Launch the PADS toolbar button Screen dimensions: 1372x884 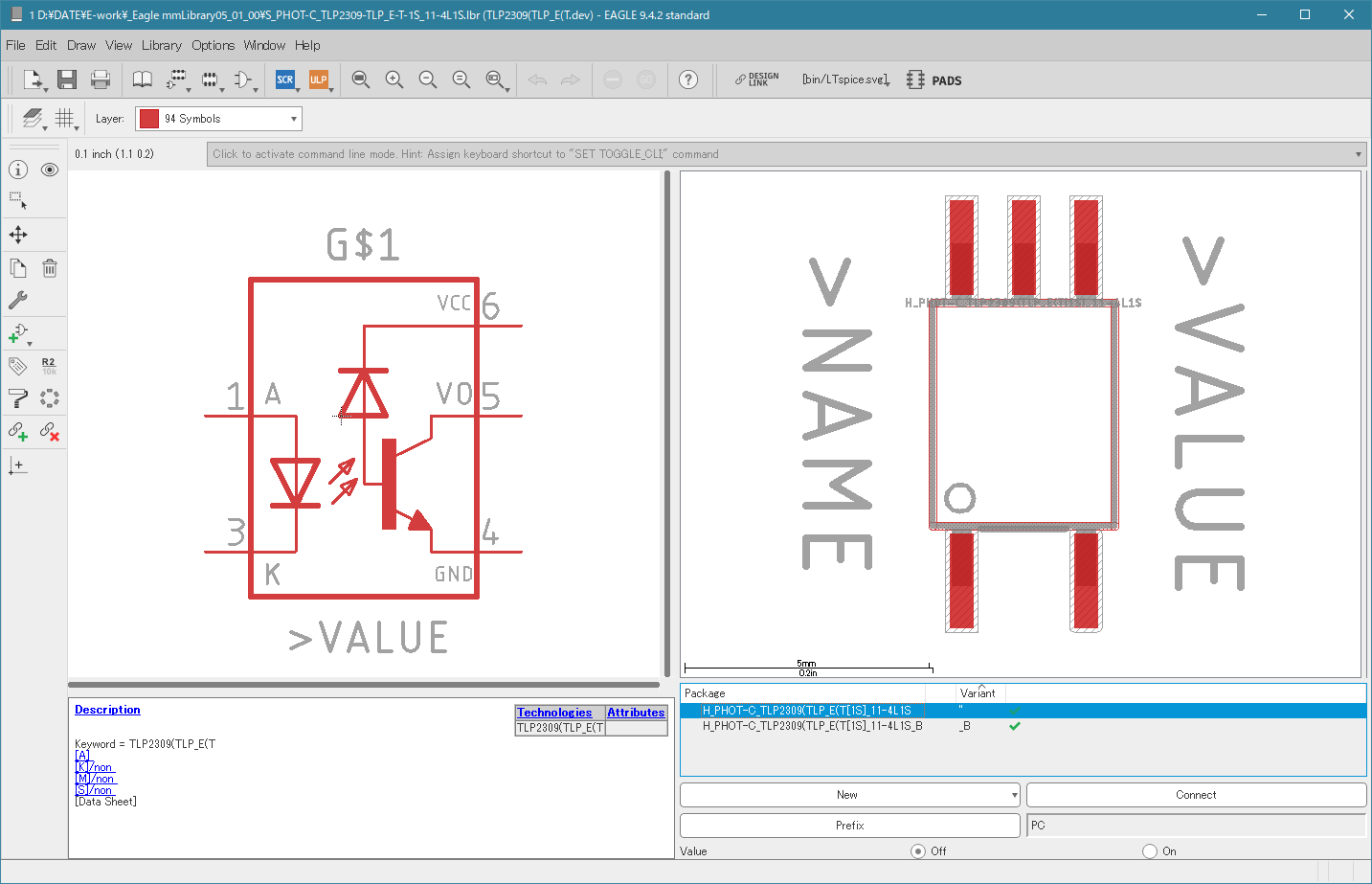[934, 79]
